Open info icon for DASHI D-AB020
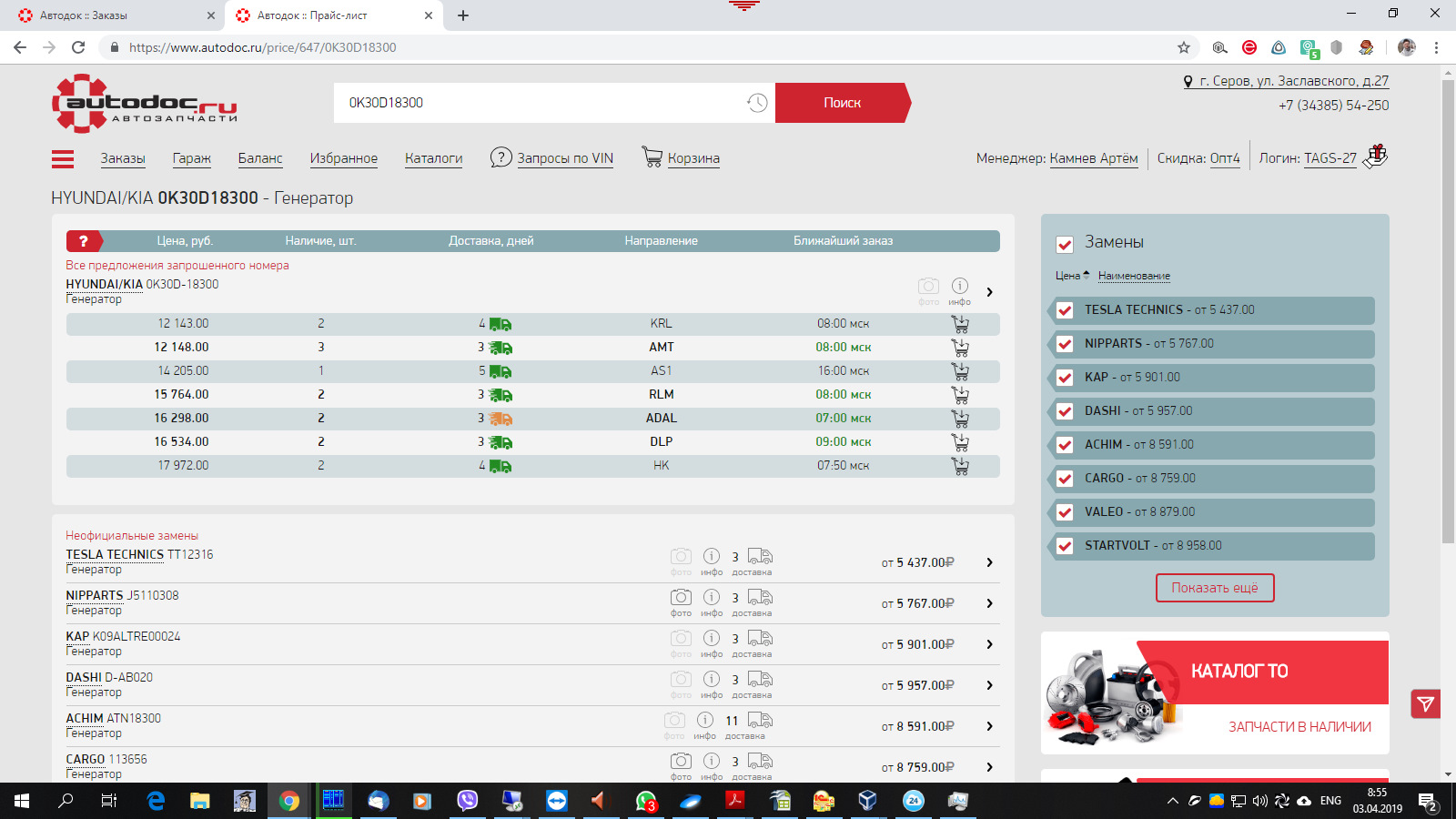 coord(712,679)
